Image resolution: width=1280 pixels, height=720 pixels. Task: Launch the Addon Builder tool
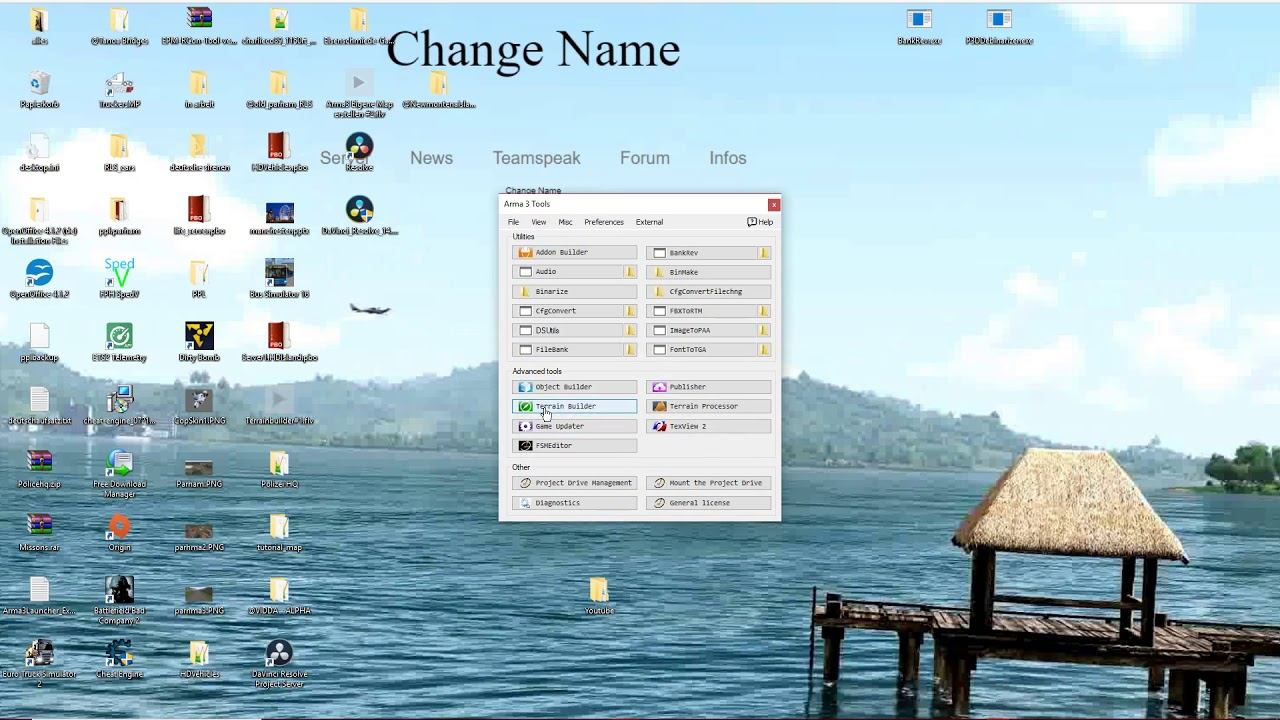pyautogui.click(x=574, y=252)
